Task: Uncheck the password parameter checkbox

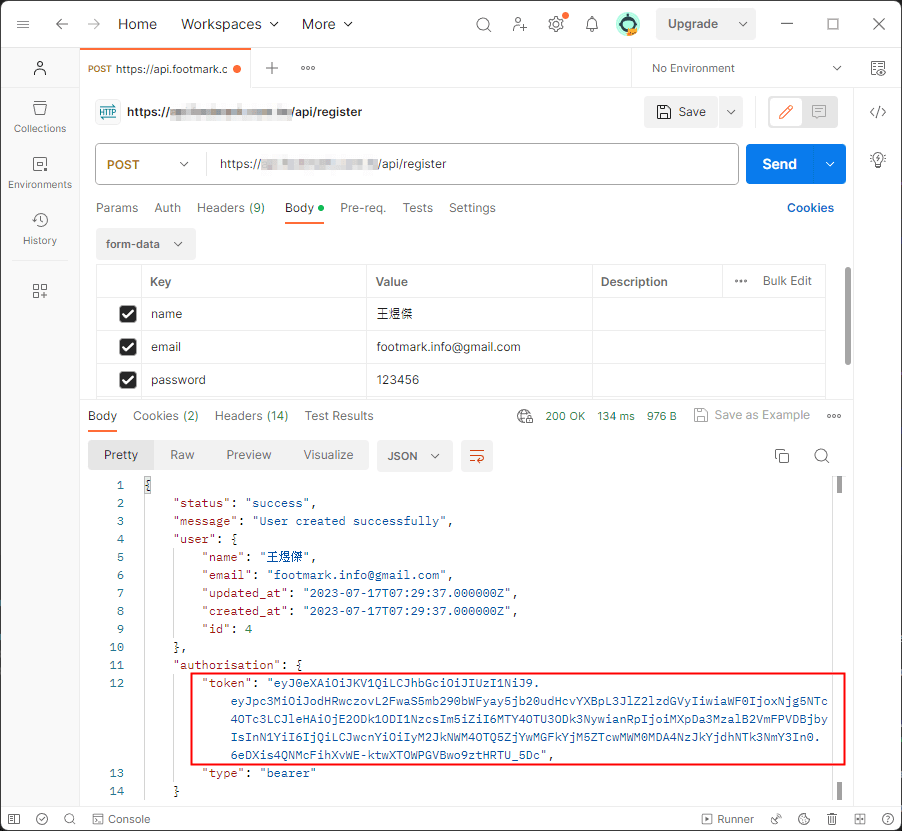Action: pyautogui.click(x=127, y=379)
